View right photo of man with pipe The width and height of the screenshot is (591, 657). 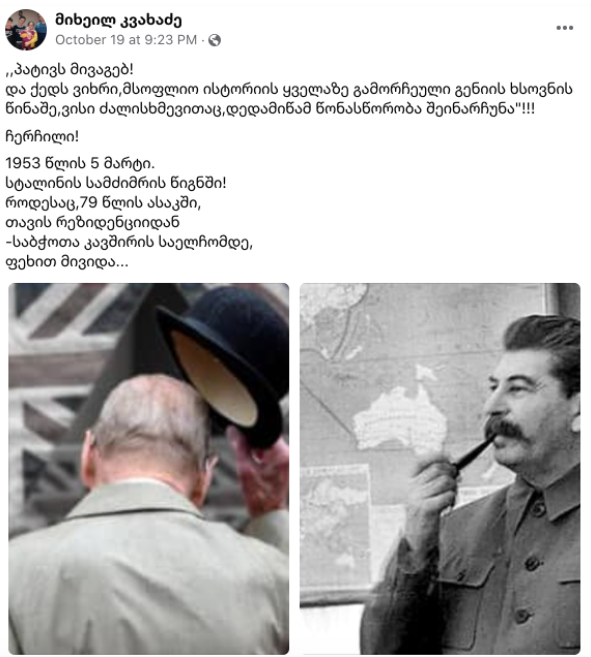point(440,468)
